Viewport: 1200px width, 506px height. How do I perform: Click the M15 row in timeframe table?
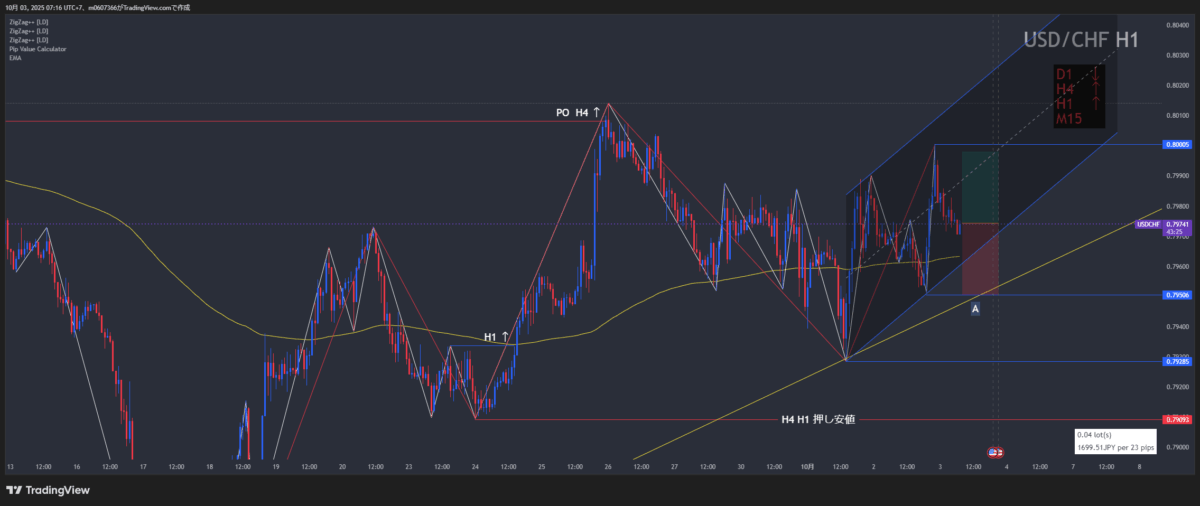click(1068, 119)
